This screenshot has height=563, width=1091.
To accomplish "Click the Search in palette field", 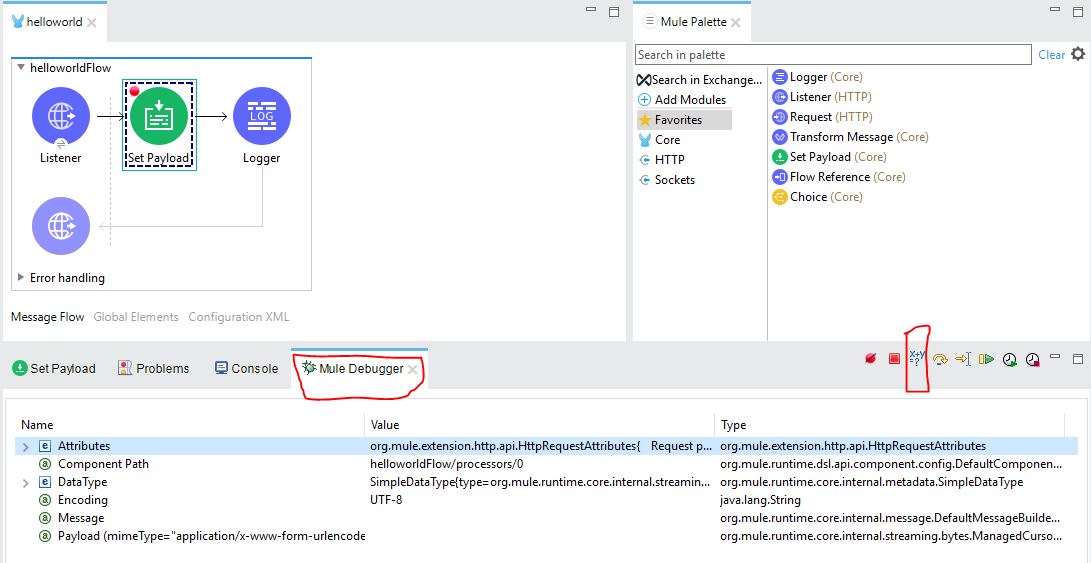I will tap(832, 55).
